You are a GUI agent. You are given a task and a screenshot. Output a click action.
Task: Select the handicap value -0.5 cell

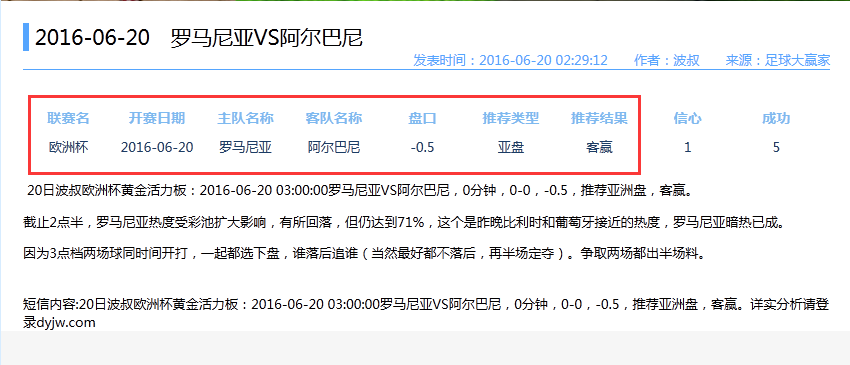pos(422,147)
